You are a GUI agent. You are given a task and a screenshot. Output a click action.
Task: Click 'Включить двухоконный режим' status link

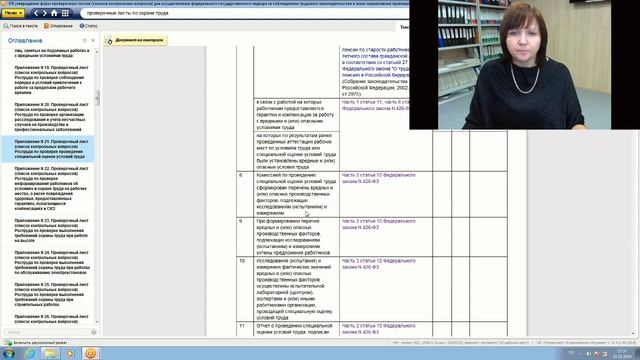pos(40,343)
